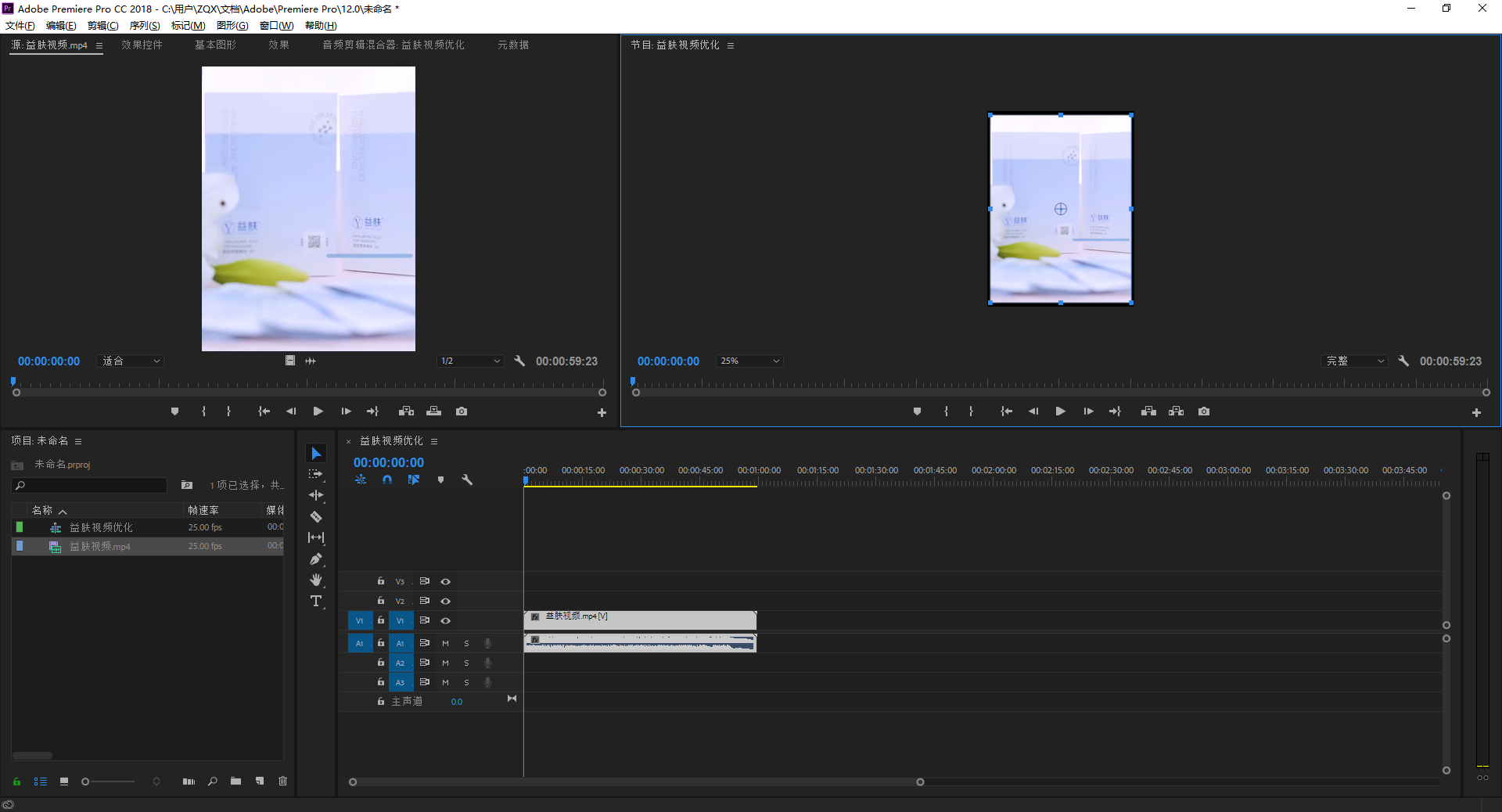The height and width of the screenshot is (812, 1502).
Task: Mute audio track A3
Action: coord(445,682)
